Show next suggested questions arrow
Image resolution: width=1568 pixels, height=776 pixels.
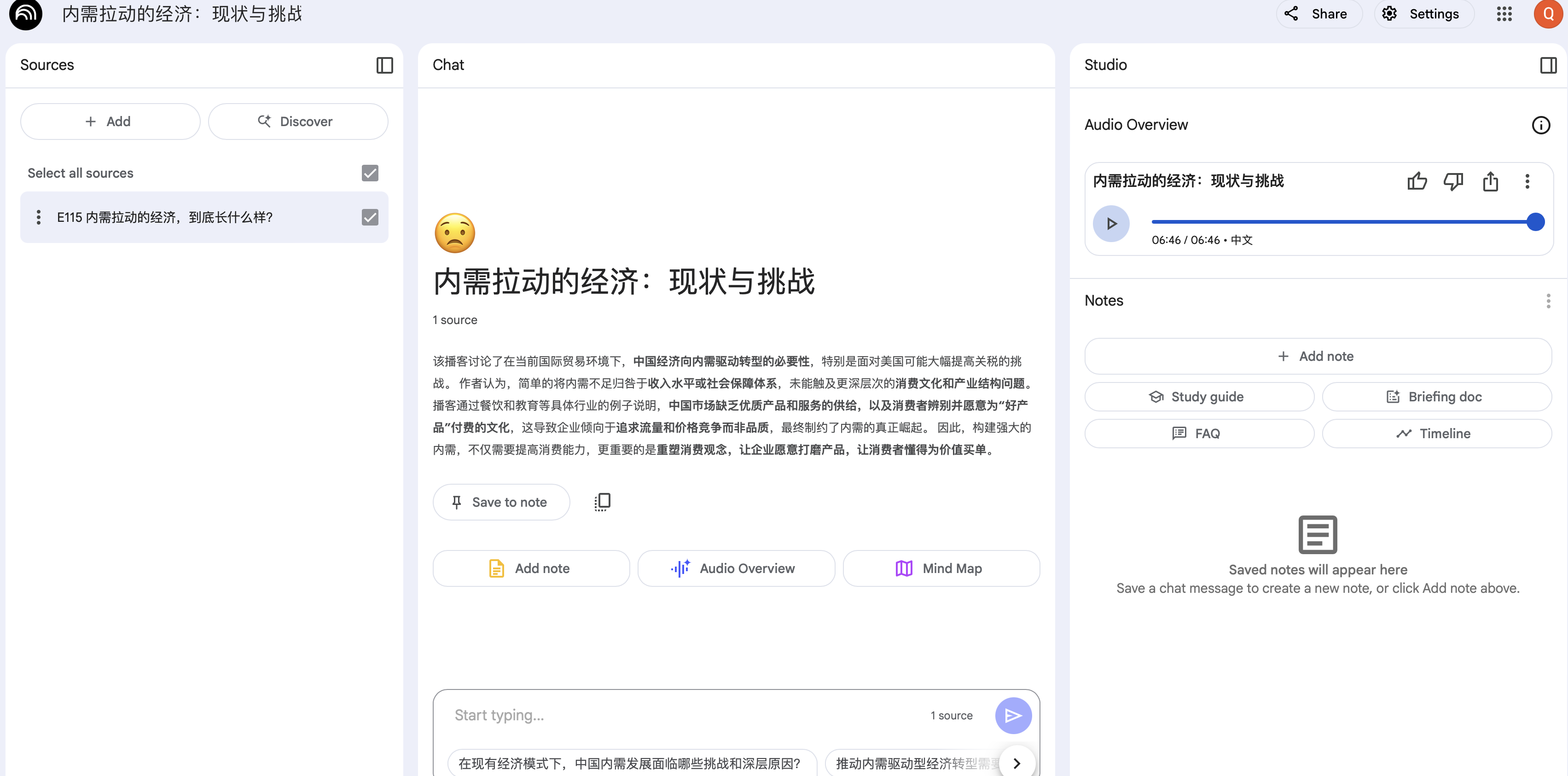click(x=1016, y=763)
